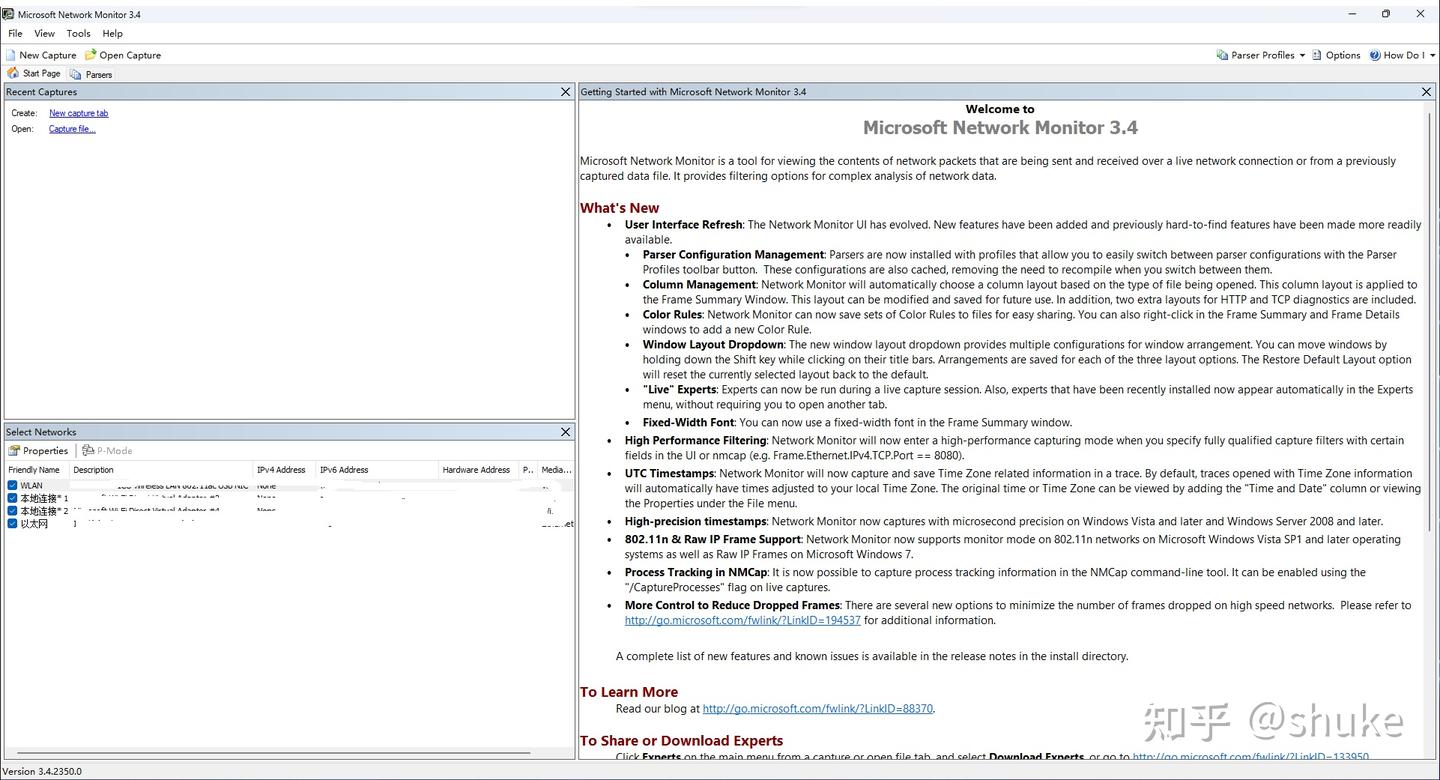Image resolution: width=1440 pixels, height=780 pixels.
Task: Open the View menu
Action: [44, 33]
